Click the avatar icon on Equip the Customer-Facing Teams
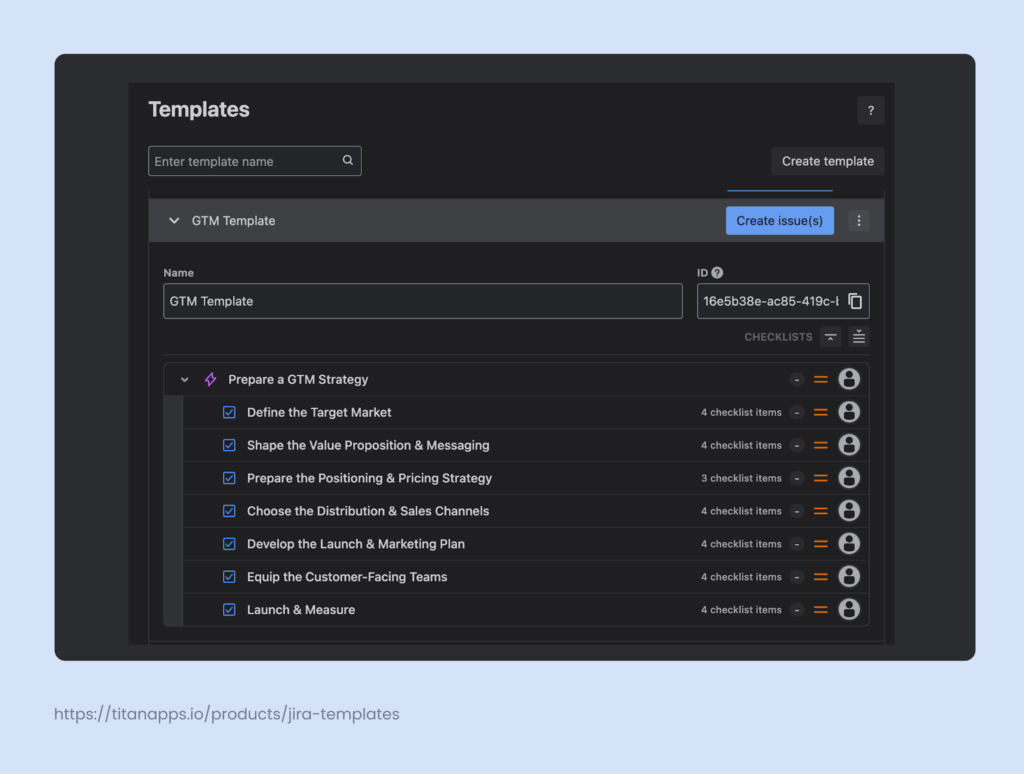1024x774 pixels. (849, 576)
